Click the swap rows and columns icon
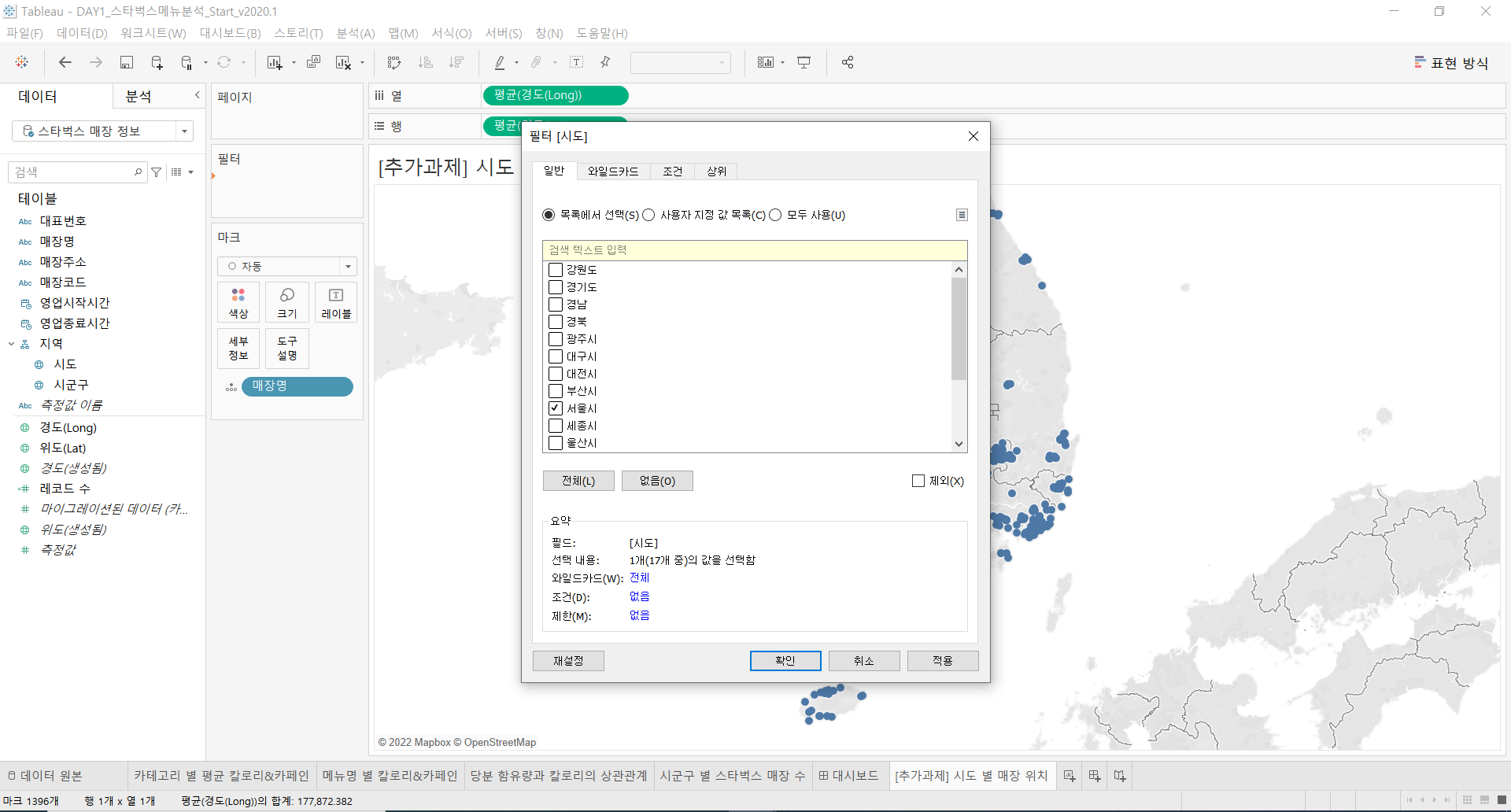This screenshot has width=1511, height=812. click(394, 62)
